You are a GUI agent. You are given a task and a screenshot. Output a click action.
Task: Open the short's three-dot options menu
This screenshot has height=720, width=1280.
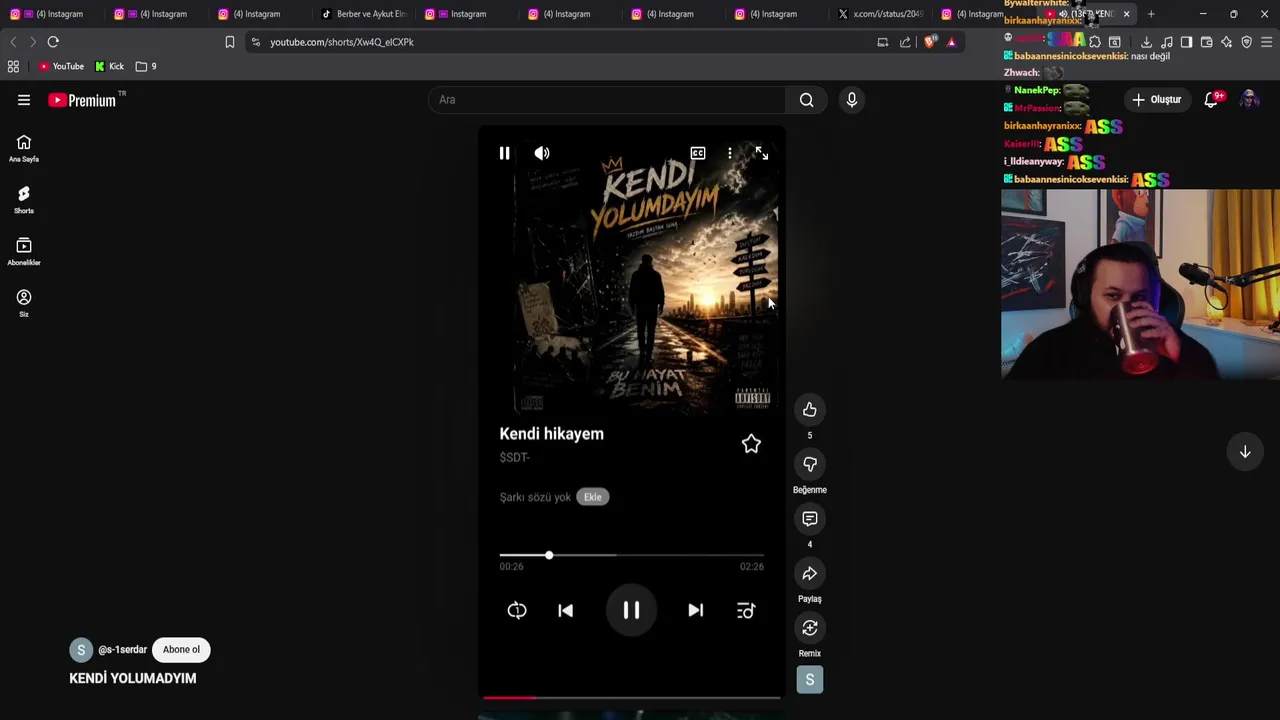tap(730, 153)
